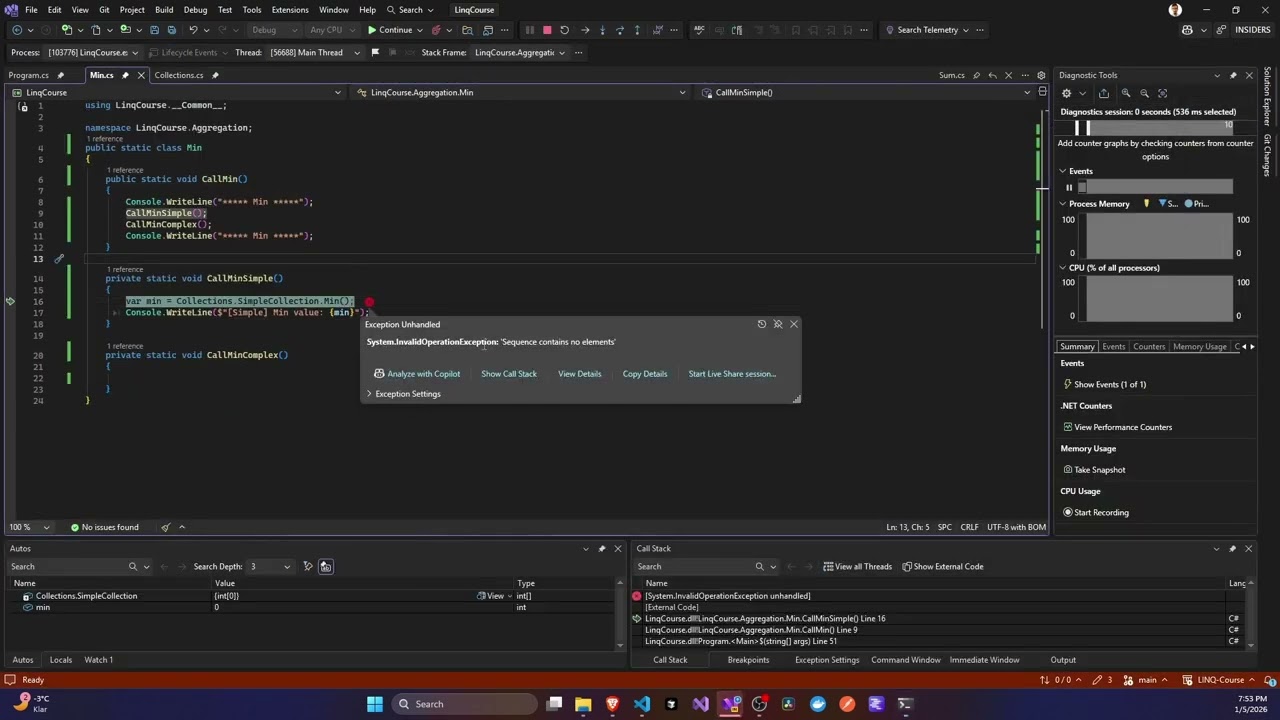Click the GitHub Copilot icon in title bar

pos(1187,30)
